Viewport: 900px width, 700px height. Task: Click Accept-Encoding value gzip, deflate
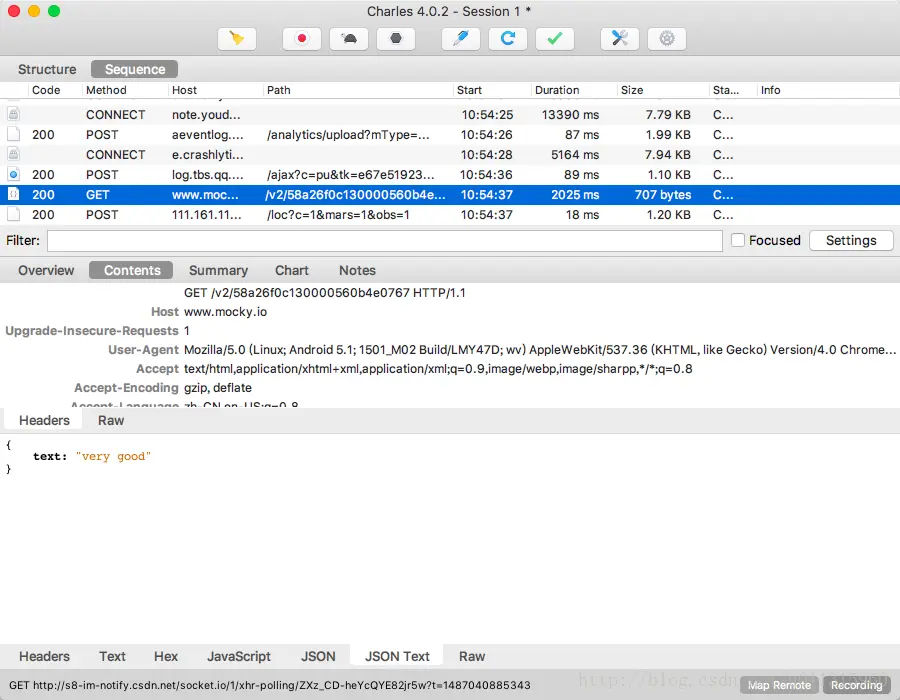coord(218,387)
